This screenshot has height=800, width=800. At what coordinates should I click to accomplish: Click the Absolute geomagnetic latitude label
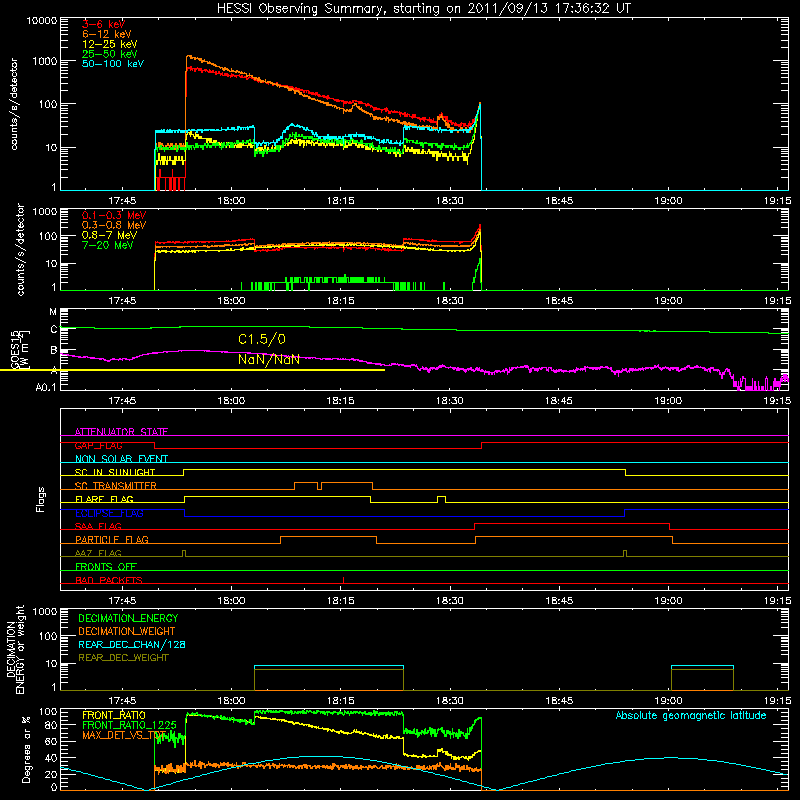[691, 716]
